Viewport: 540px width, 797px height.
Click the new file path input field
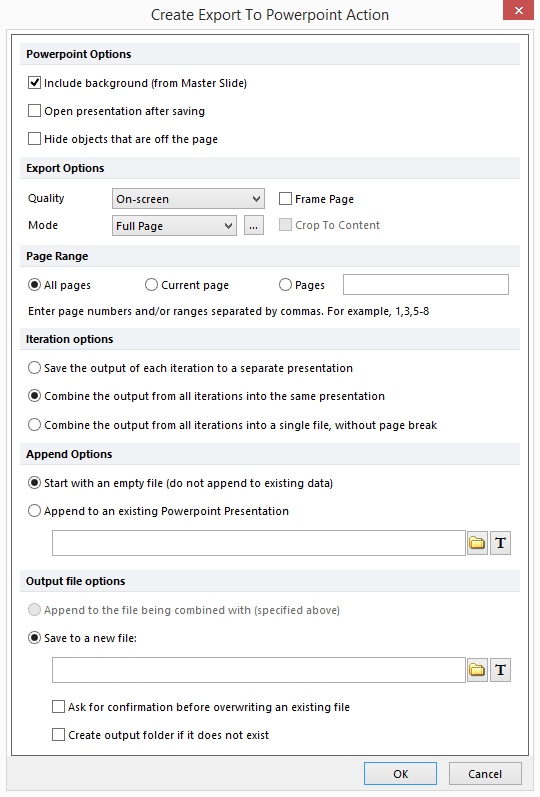pos(259,670)
